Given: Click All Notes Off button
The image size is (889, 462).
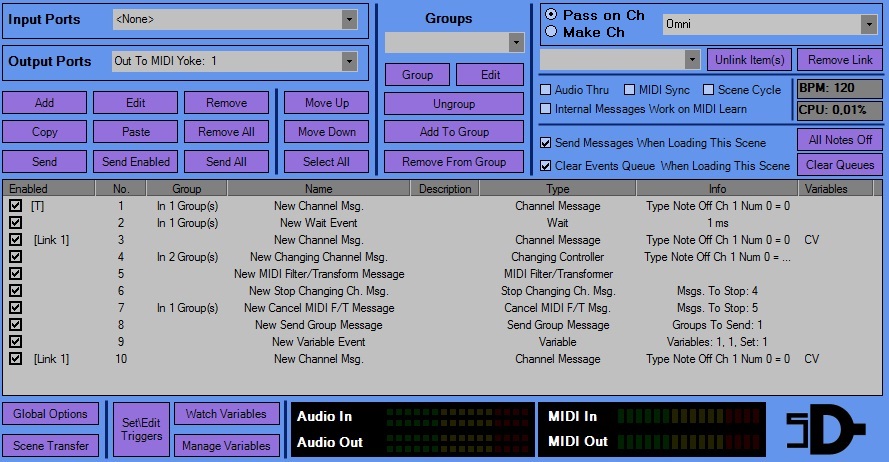Looking at the screenshot, I should tap(840, 139).
